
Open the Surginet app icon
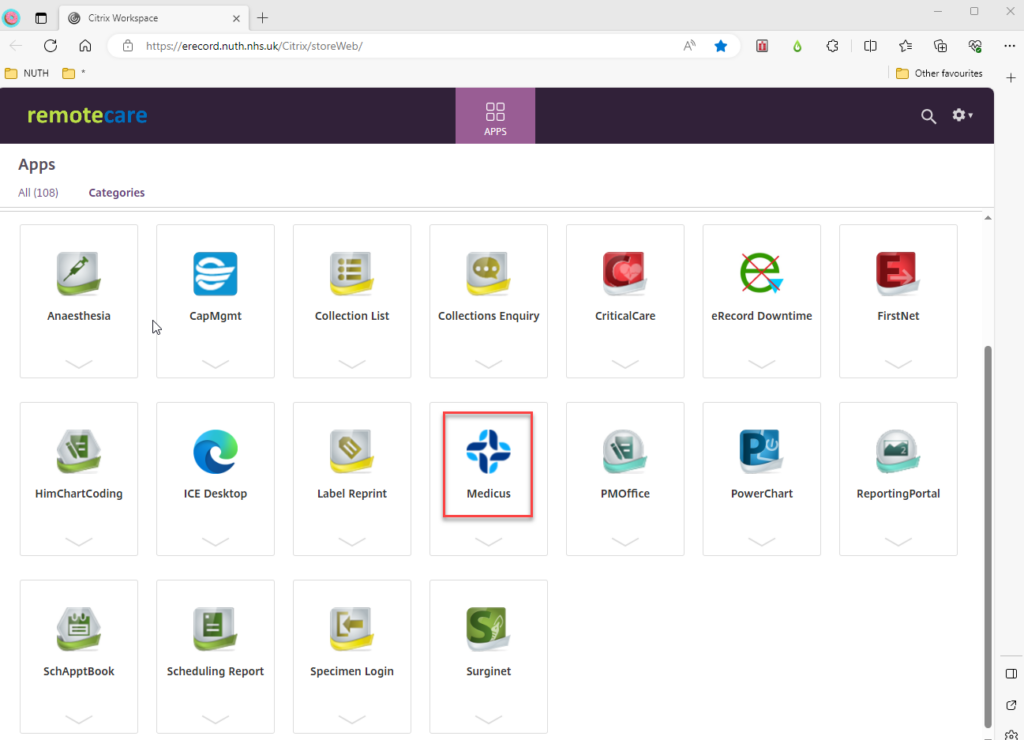coord(488,629)
